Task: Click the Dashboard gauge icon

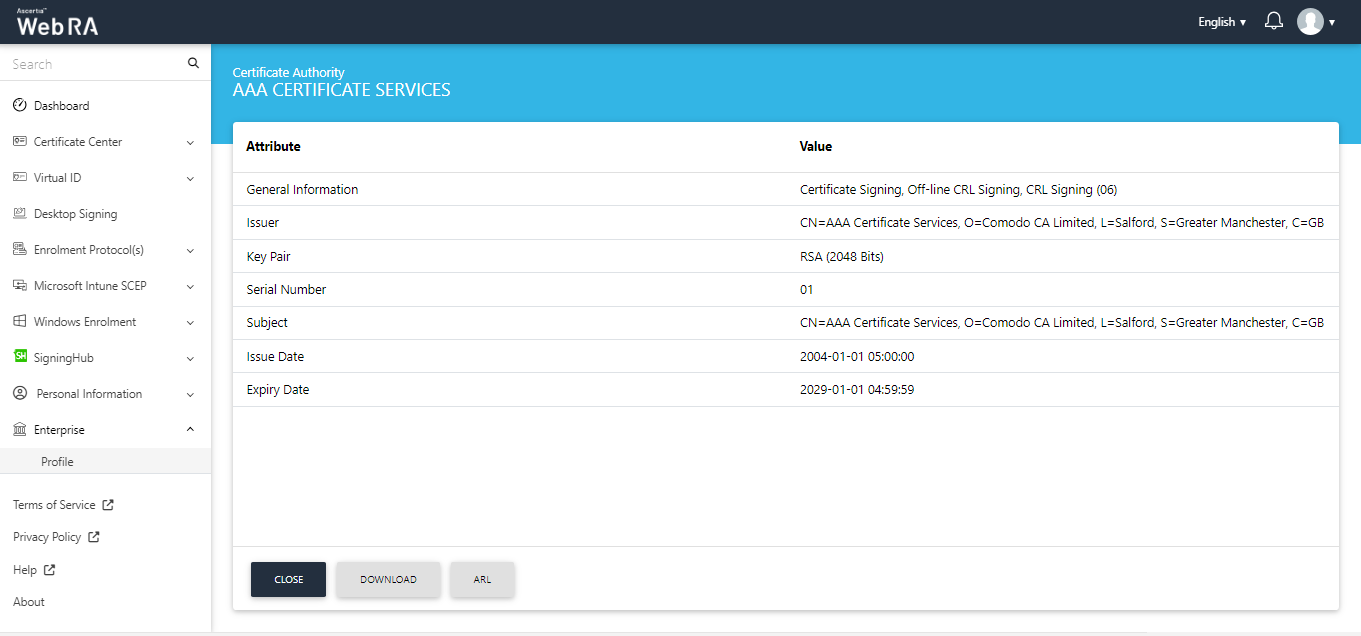Action: [x=20, y=105]
